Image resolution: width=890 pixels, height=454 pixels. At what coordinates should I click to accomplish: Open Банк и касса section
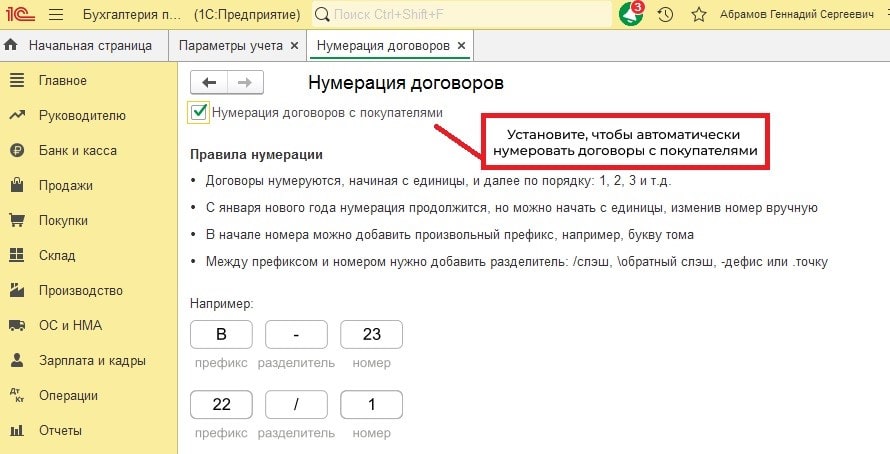click(x=77, y=150)
